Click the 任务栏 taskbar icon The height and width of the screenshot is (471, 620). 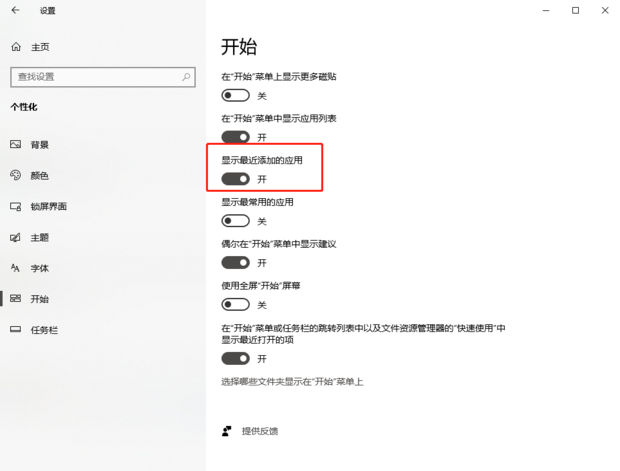[15, 329]
